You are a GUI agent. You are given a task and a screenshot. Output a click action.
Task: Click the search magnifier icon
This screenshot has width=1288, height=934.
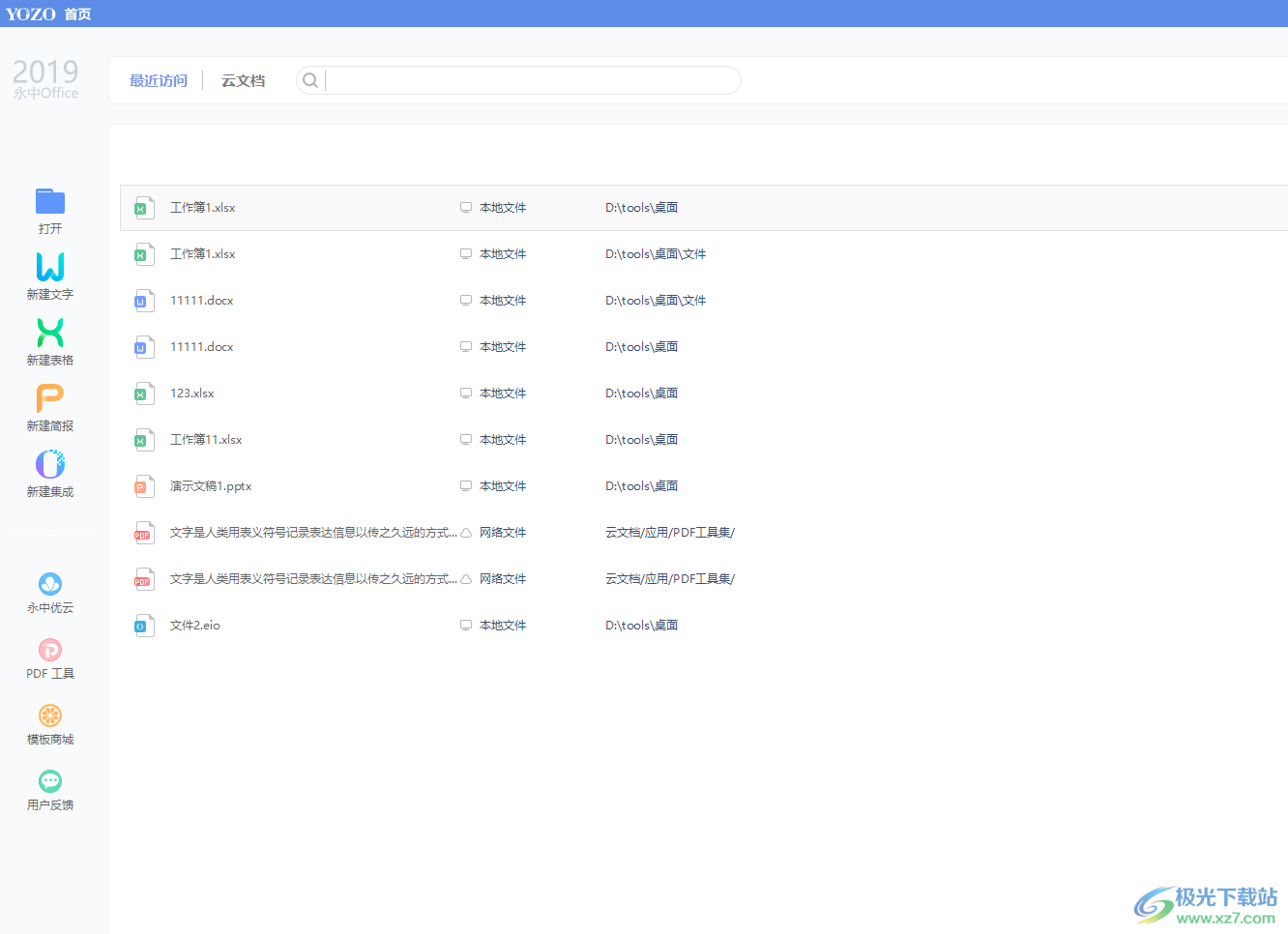coord(310,80)
